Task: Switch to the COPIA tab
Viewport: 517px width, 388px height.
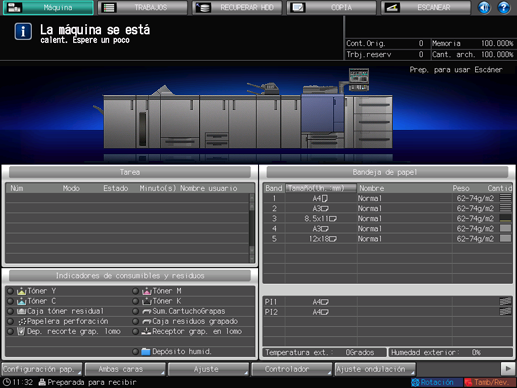Action: click(x=331, y=7)
